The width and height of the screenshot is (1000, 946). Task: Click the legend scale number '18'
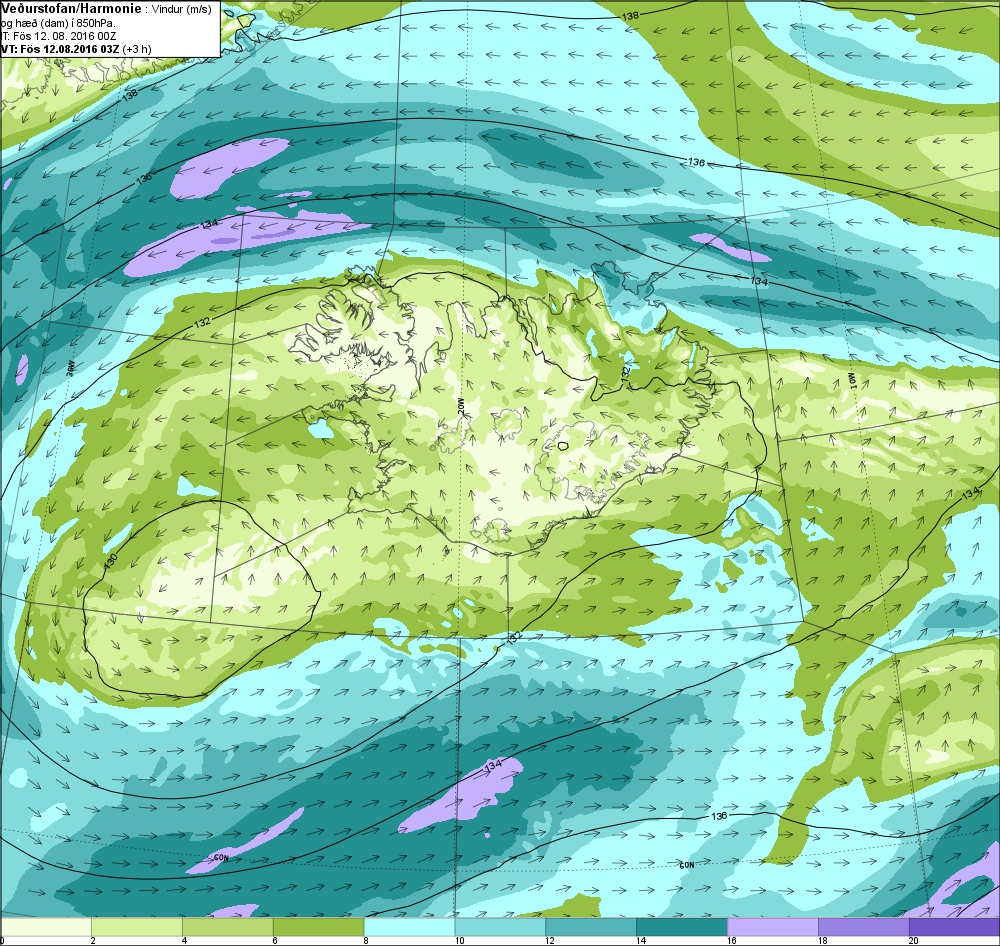point(822,940)
